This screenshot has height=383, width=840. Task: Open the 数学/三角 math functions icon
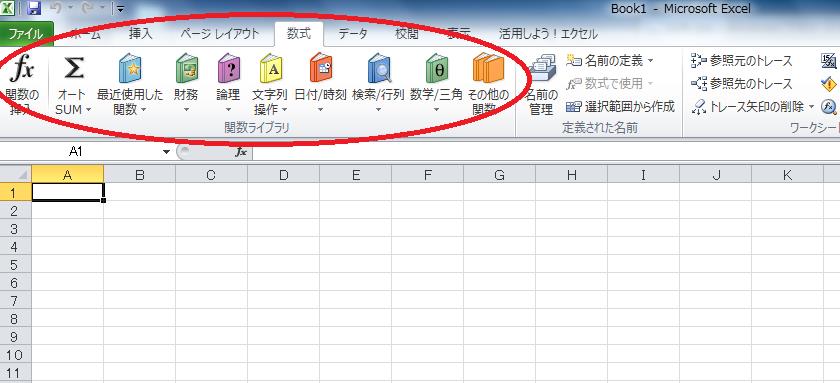(437, 69)
